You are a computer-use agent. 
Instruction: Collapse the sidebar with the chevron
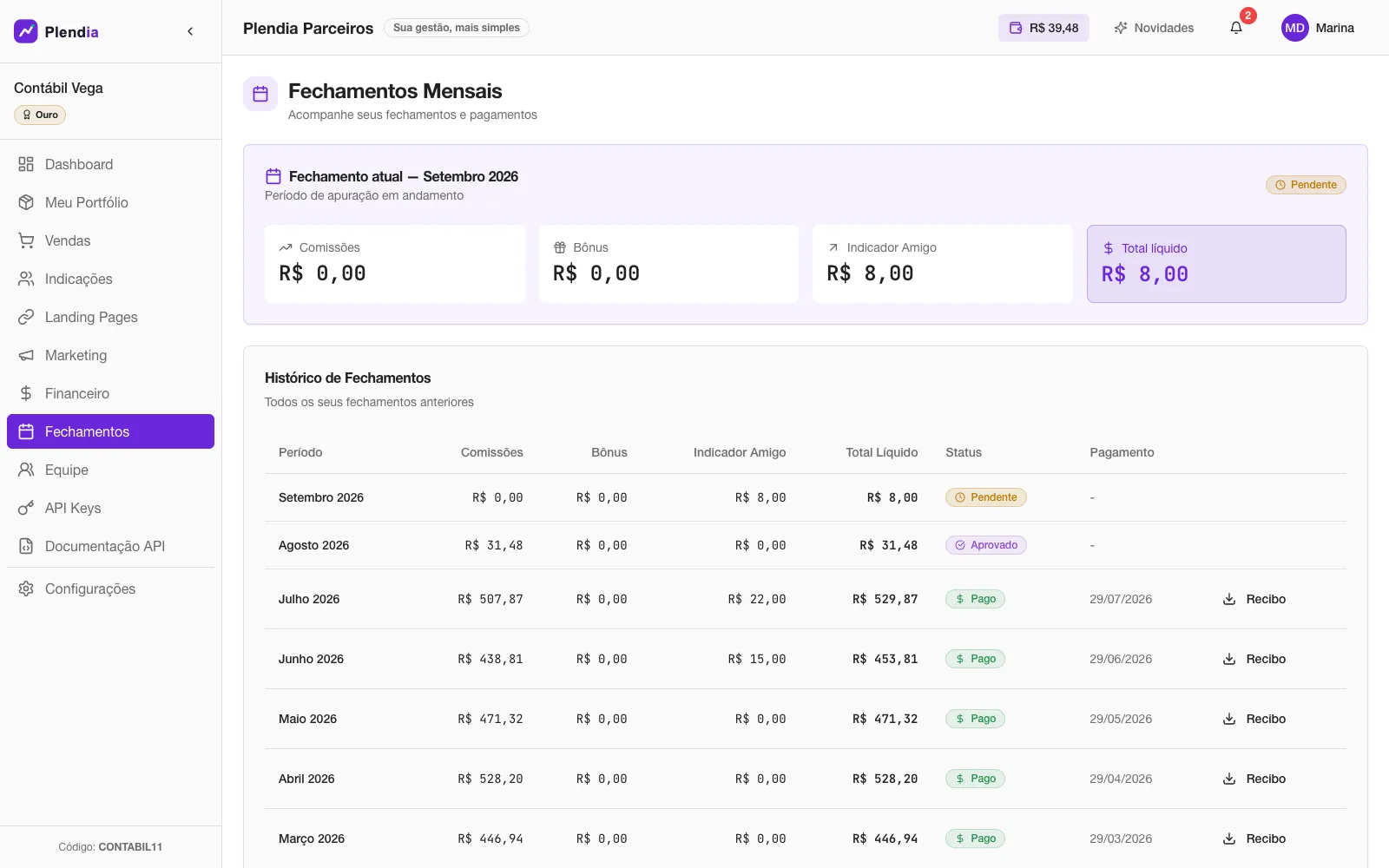click(190, 31)
